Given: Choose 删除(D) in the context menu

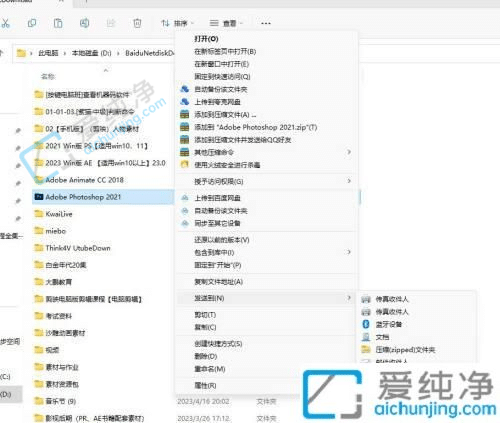Looking at the screenshot, I should pyautogui.click(x=206, y=357).
